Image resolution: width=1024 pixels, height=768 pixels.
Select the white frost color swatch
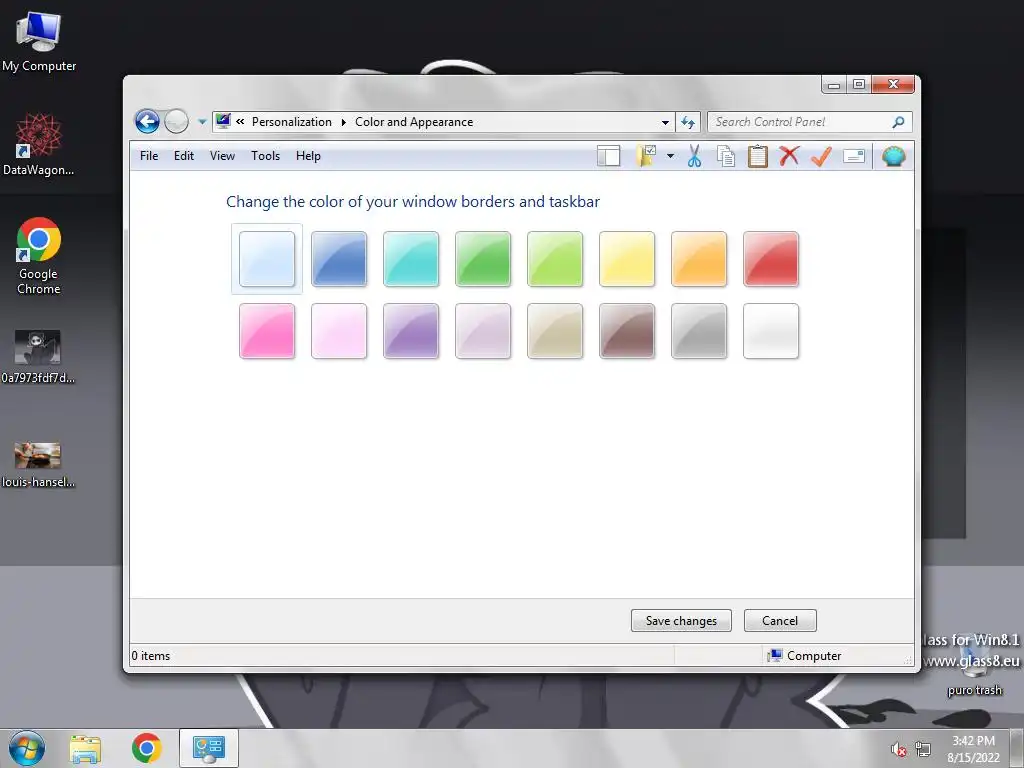pos(771,331)
